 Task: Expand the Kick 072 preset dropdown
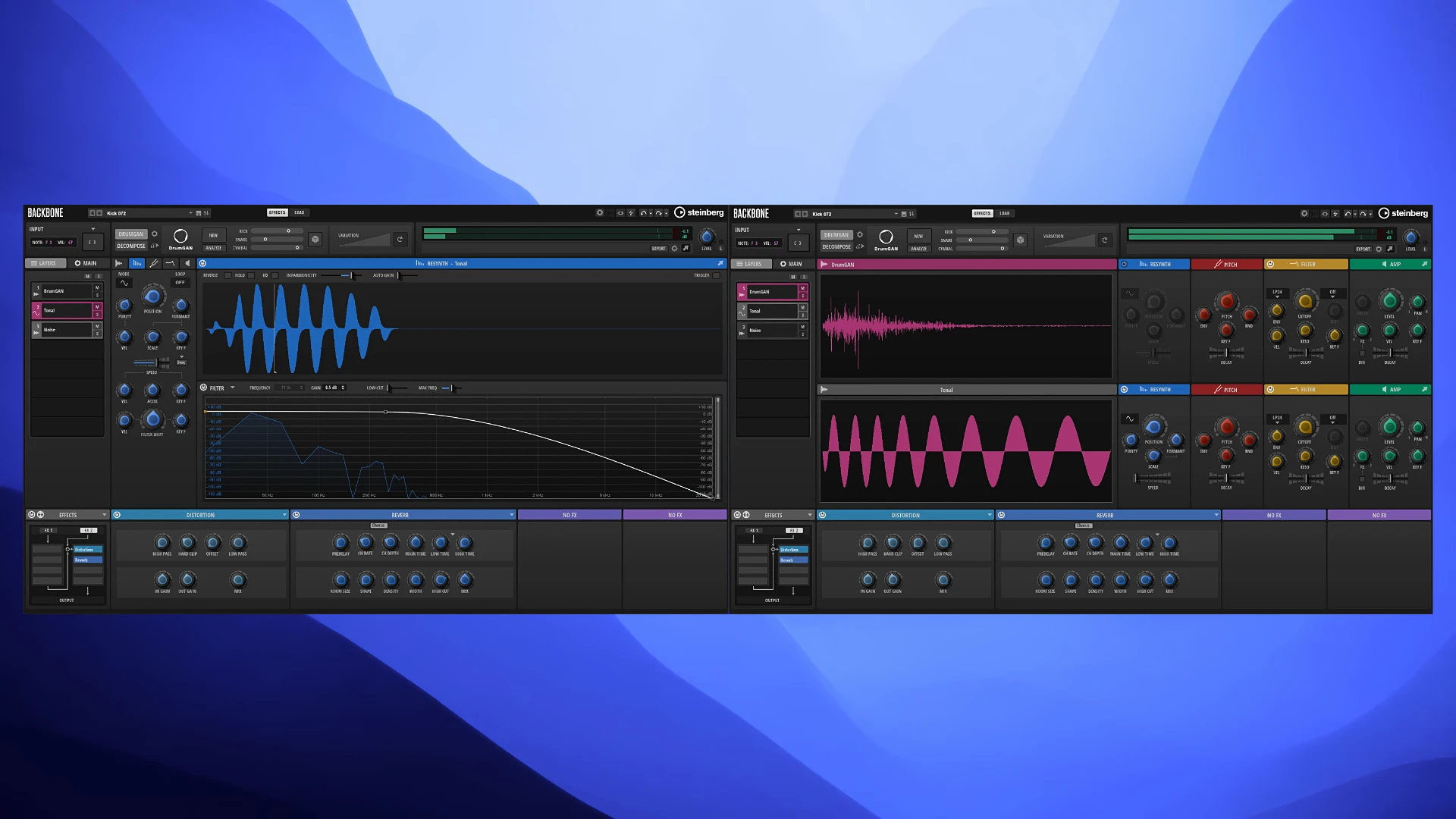[190, 213]
